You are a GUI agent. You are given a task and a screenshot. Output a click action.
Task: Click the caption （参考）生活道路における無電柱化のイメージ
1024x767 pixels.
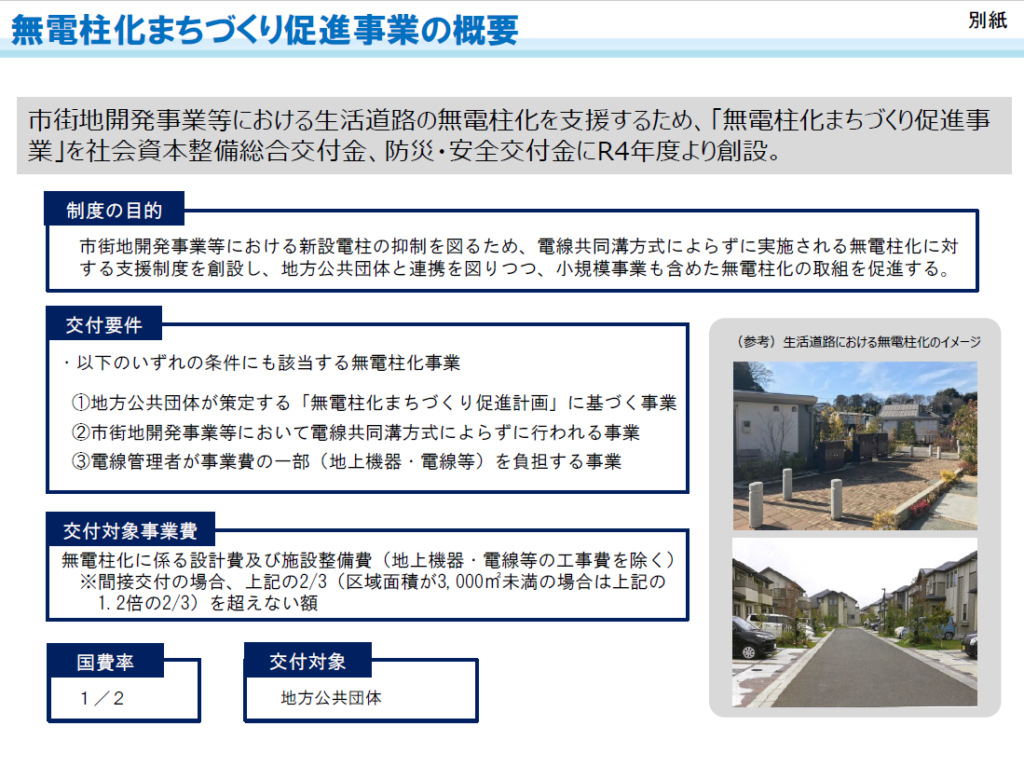point(857,342)
